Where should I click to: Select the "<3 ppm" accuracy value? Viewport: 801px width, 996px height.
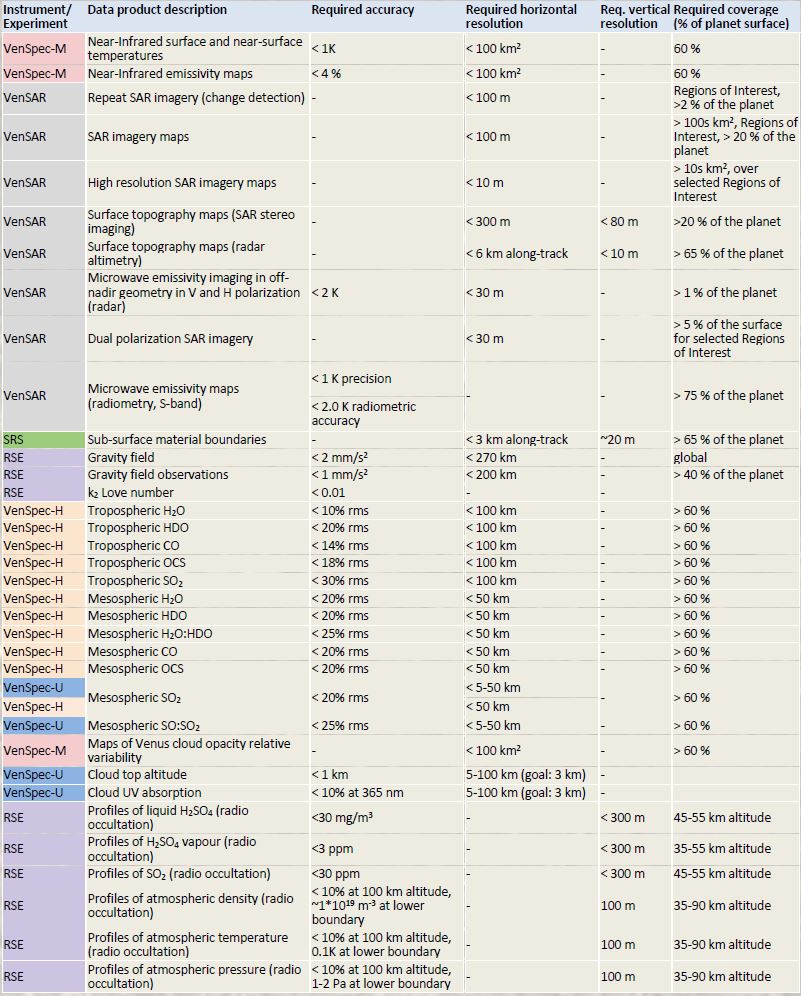(x=332, y=849)
